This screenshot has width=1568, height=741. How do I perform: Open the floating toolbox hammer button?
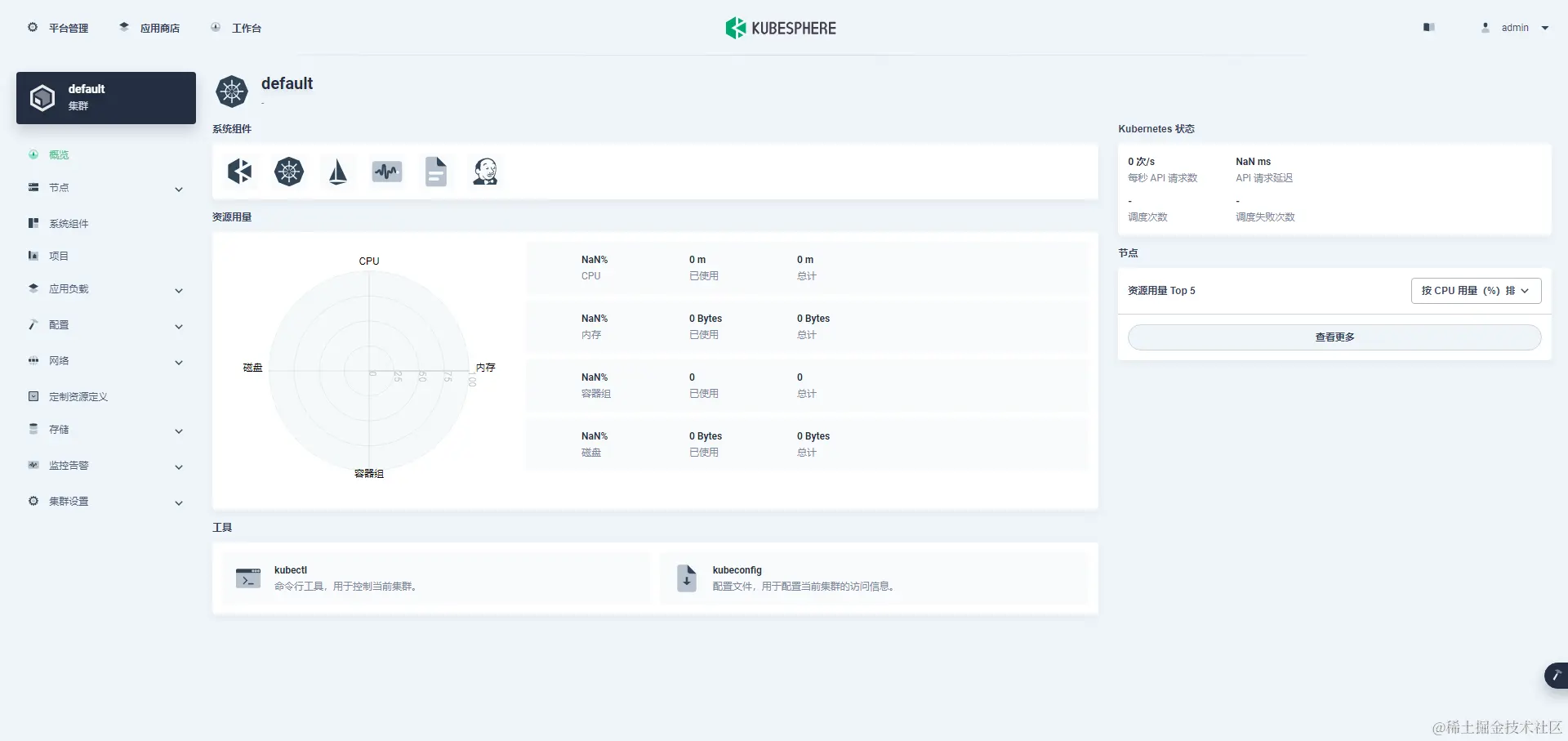(1556, 675)
